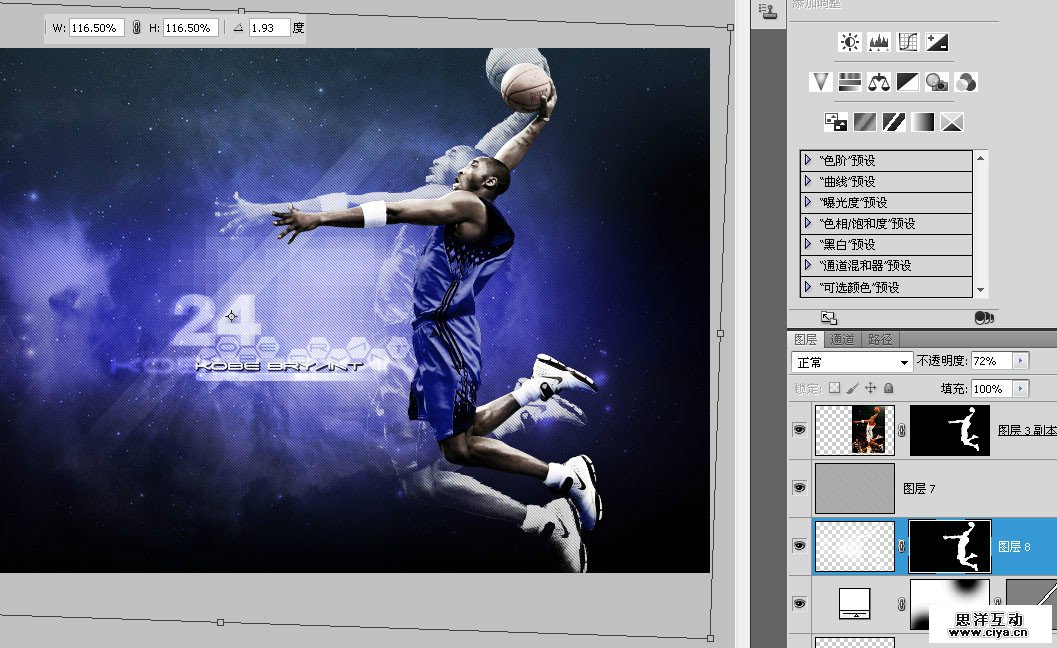Add a Curves adjustment layer
This screenshot has width=1057, height=648.
click(907, 41)
